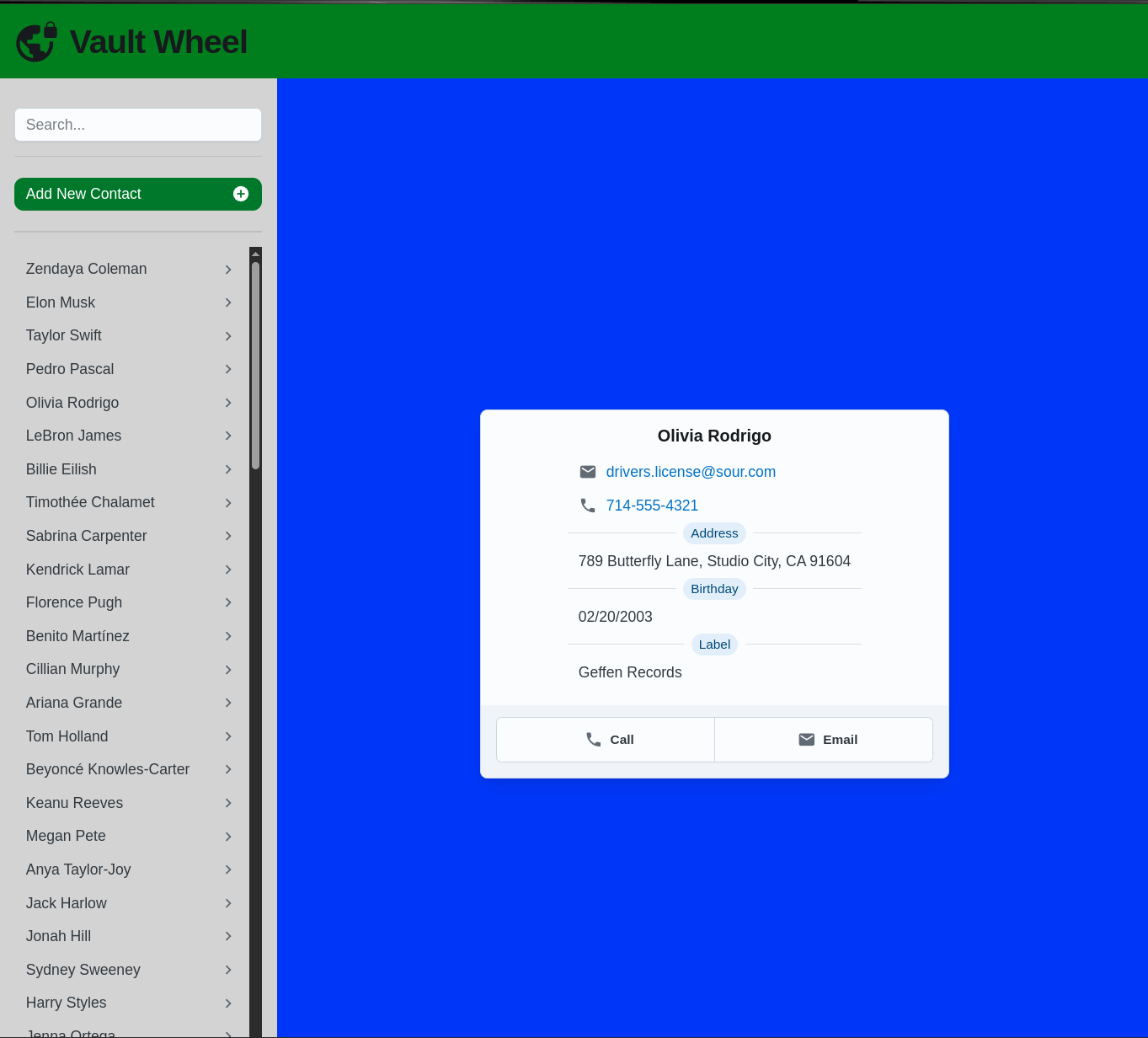Click the scrollbar up arrow
The image size is (1148, 1038).
pos(255,254)
